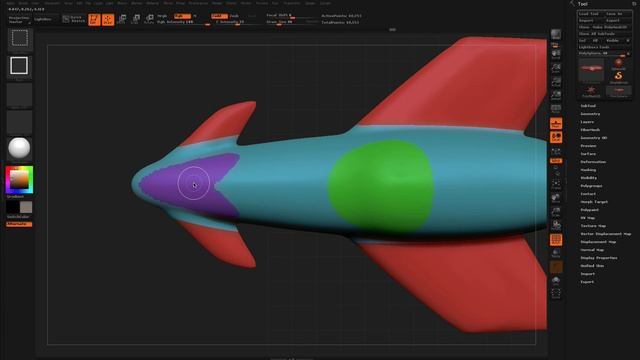640x360 pixels.
Task: Expand the Display Properties subpalette
Action: 599,258
